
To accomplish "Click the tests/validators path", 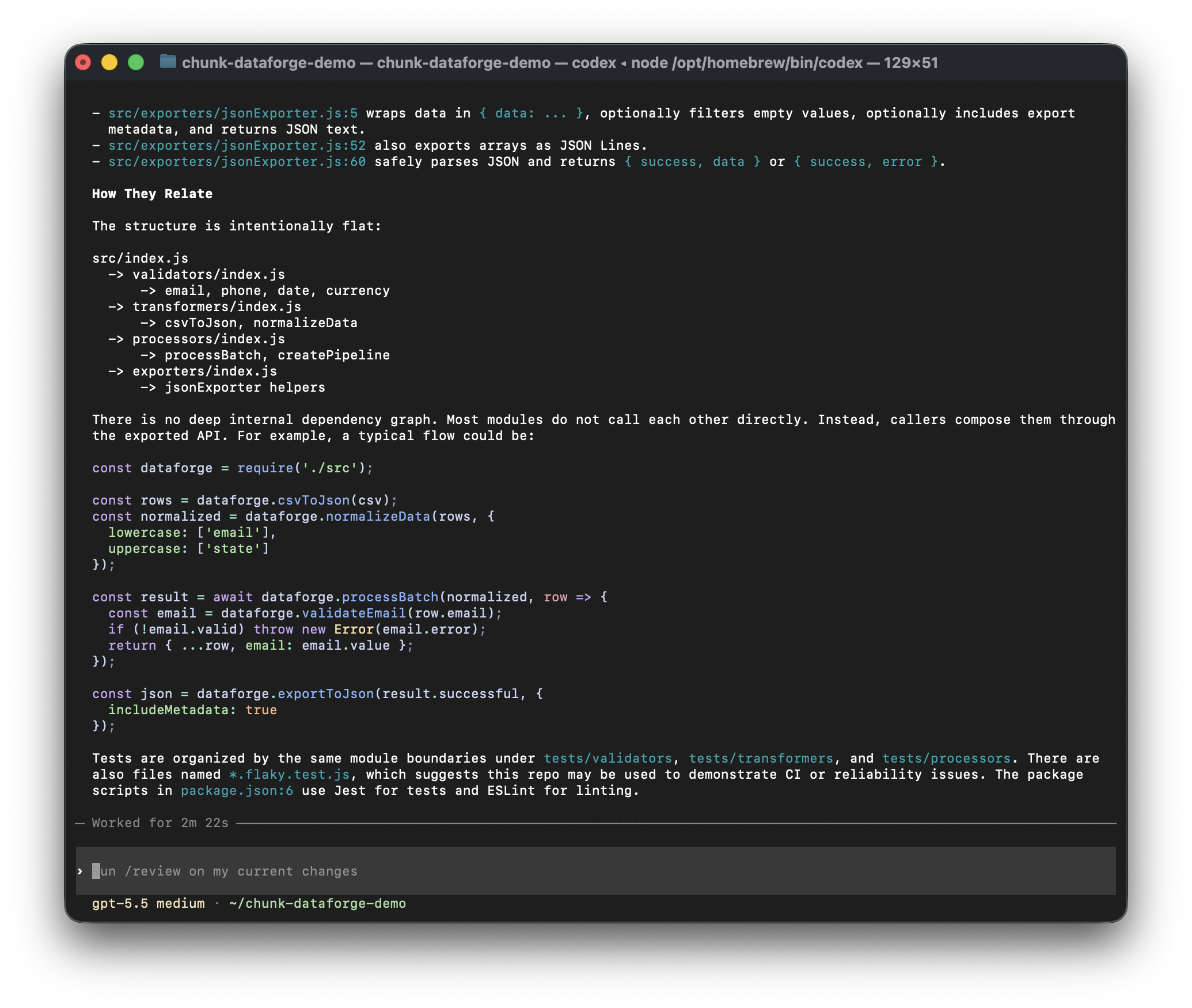I will click(608, 758).
